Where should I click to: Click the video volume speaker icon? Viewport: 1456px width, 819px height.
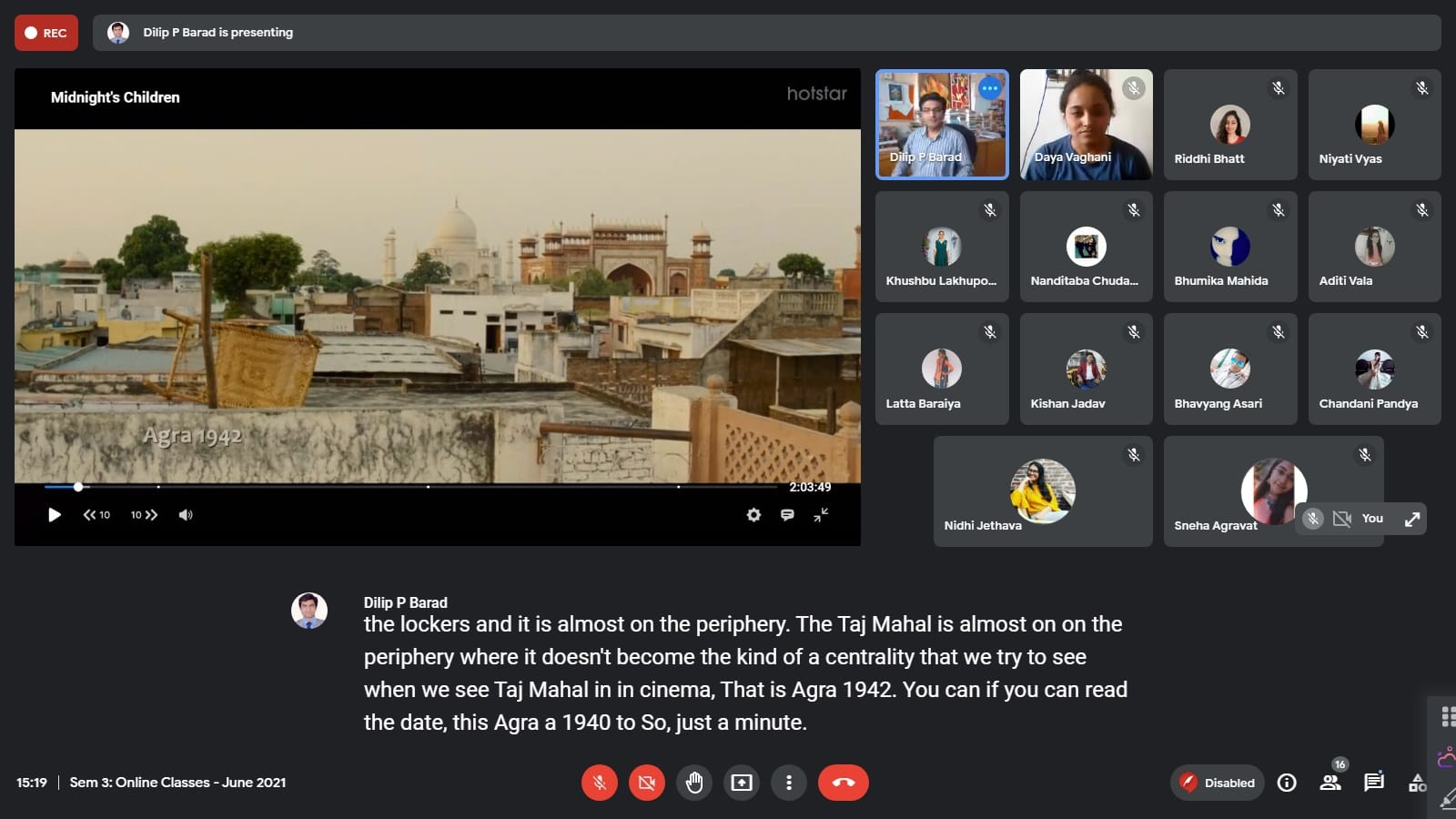pyautogui.click(x=186, y=515)
